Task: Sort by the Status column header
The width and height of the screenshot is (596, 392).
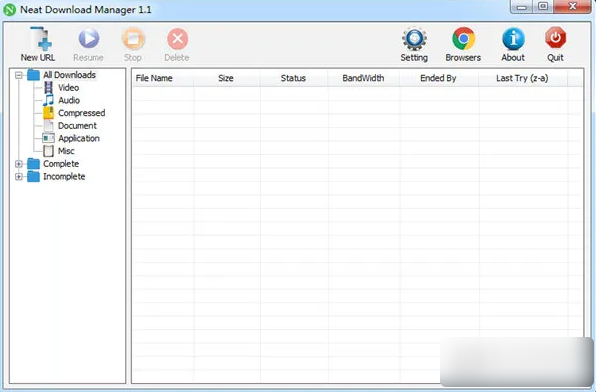Action: pos(293,78)
